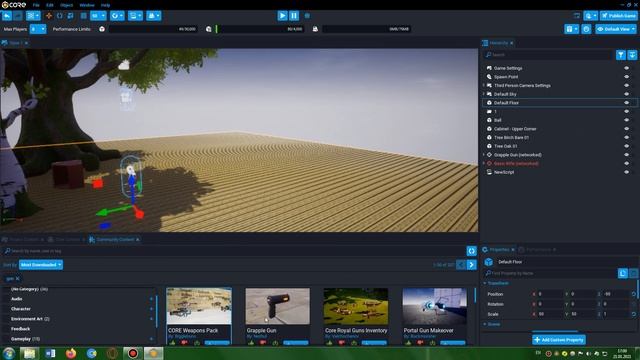
Task: Select Spawn Point in the Hierarchy
Action: (x=506, y=77)
